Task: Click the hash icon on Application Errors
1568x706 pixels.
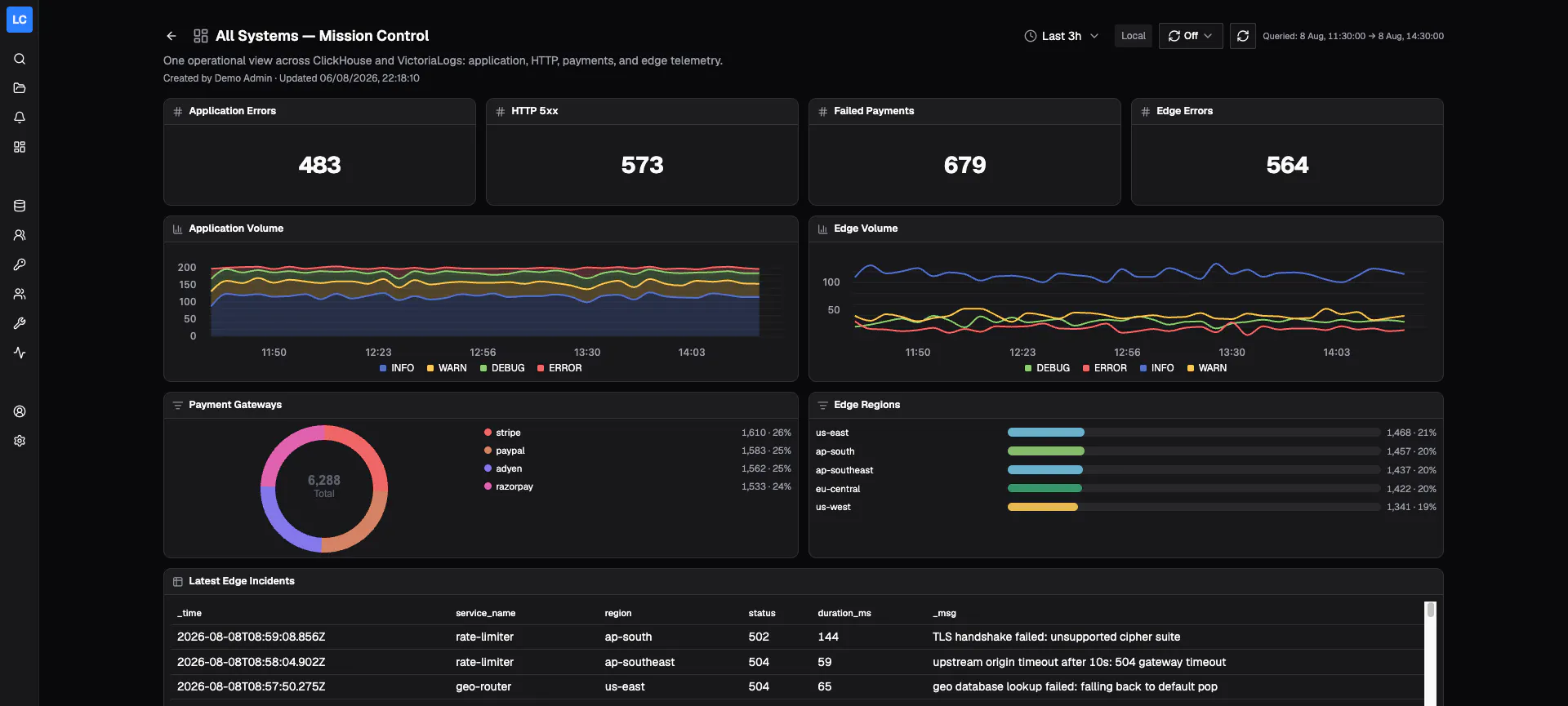Action: click(x=178, y=112)
